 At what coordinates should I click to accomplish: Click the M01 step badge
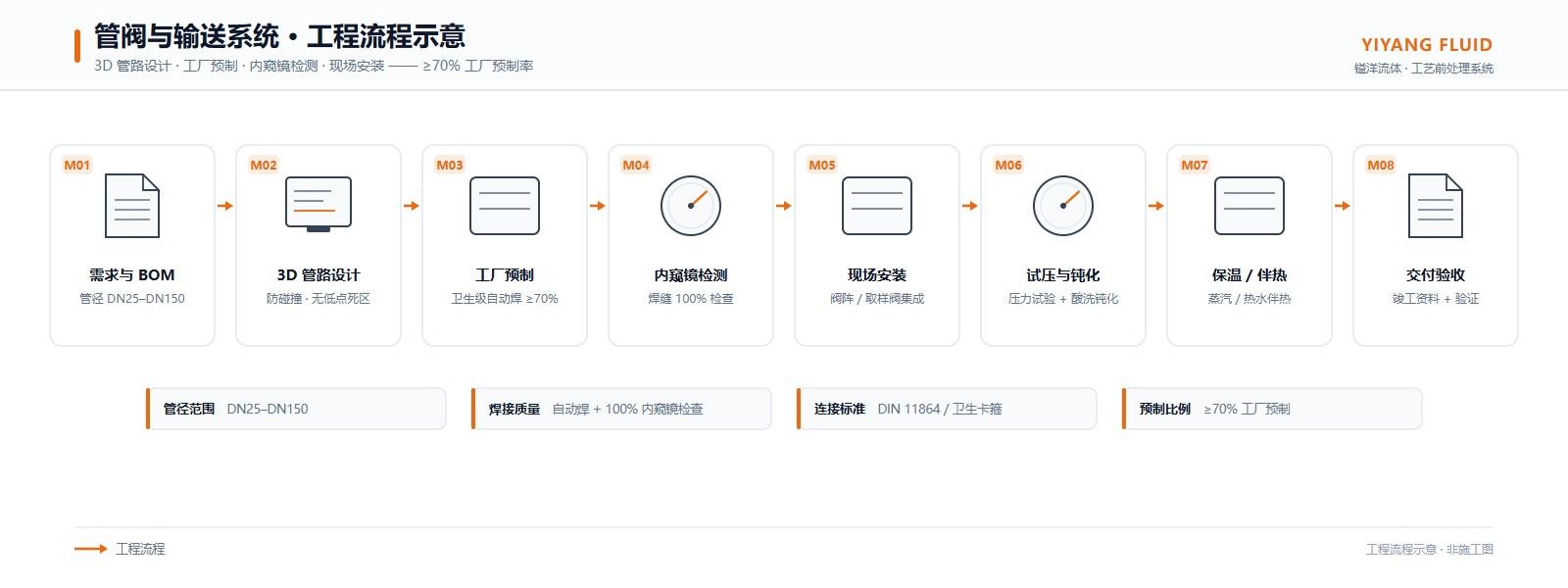coord(77,165)
